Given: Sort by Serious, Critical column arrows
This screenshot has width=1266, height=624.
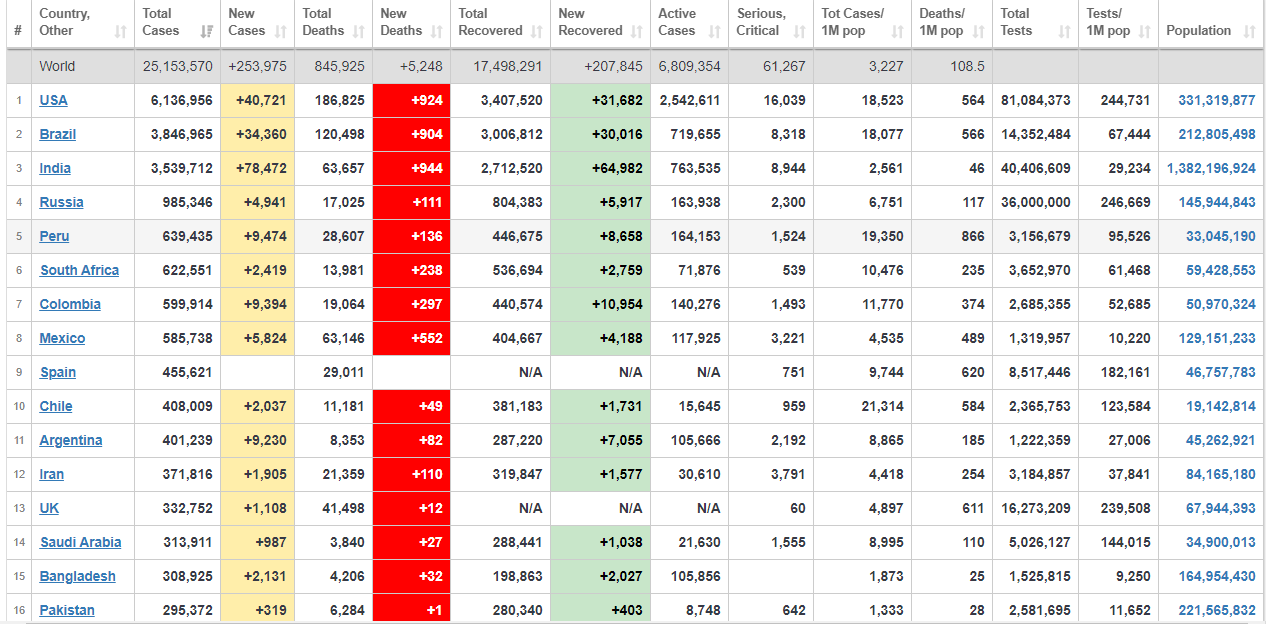Looking at the screenshot, I should pyautogui.click(x=800, y=32).
